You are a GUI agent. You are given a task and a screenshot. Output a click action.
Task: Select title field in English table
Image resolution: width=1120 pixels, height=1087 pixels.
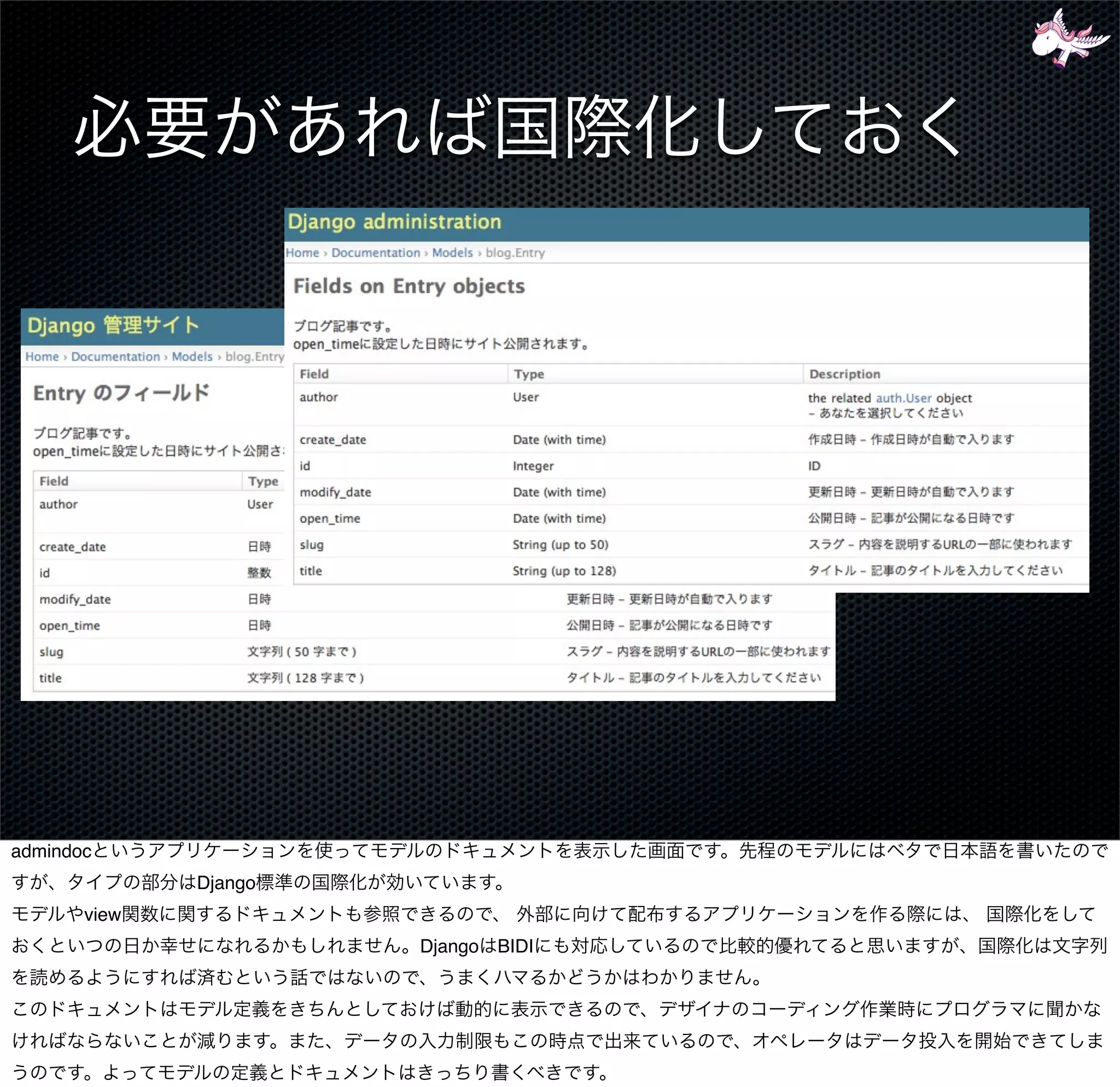click(311, 571)
